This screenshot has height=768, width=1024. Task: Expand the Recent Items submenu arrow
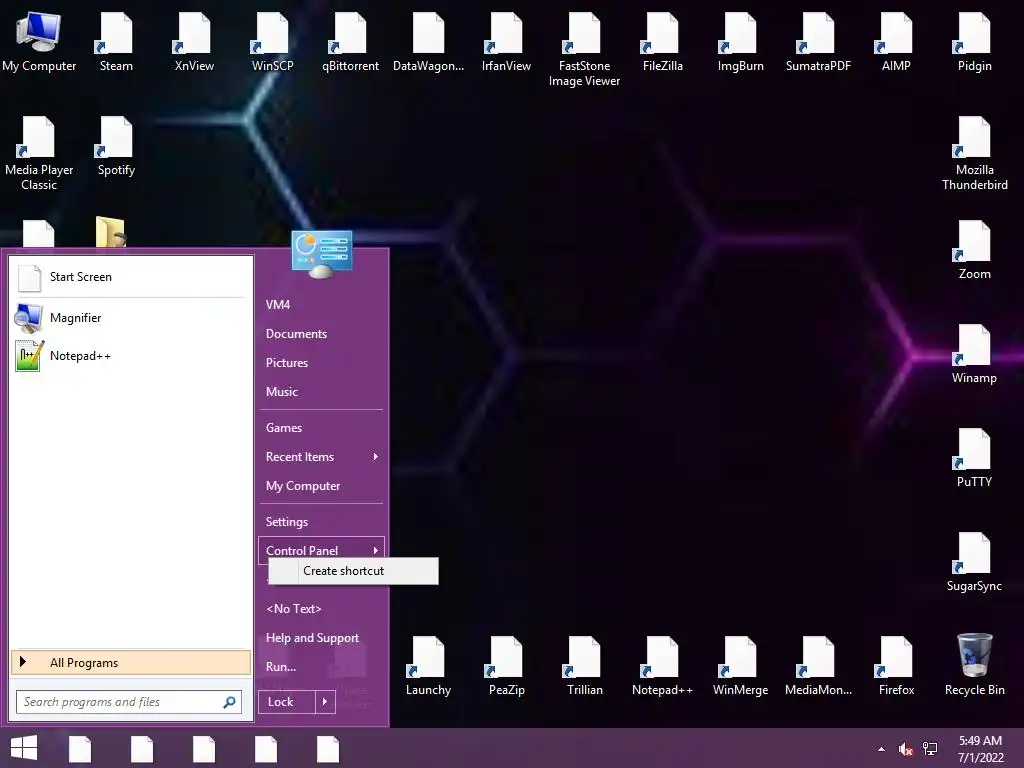pyautogui.click(x=376, y=456)
